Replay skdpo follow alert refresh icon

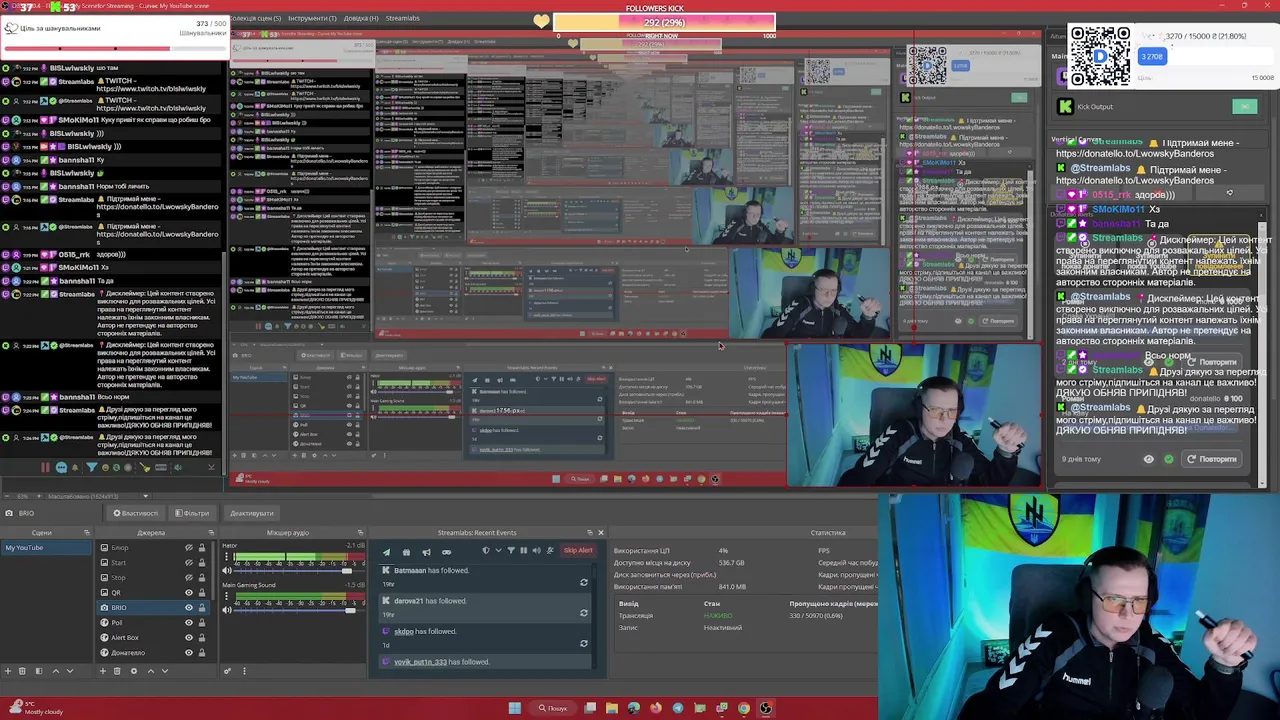point(584,643)
